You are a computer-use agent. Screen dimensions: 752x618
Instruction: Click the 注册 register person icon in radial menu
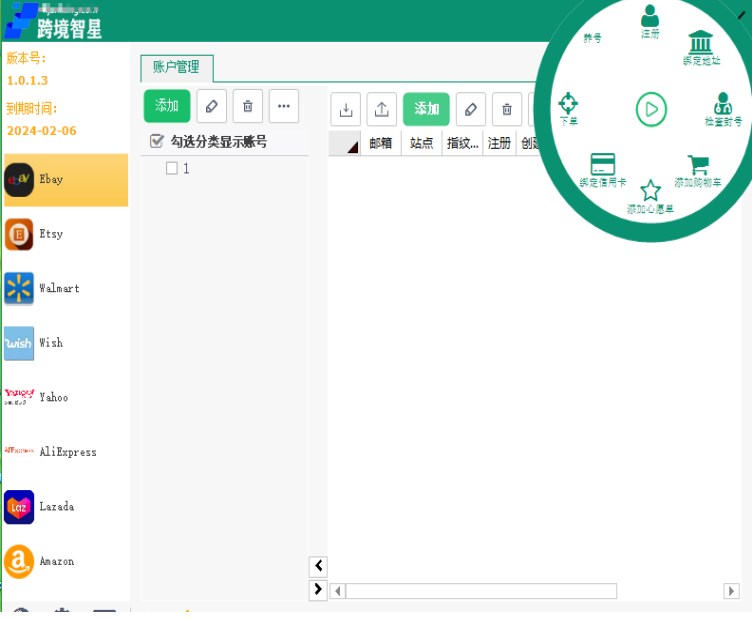(x=650, y=21)
